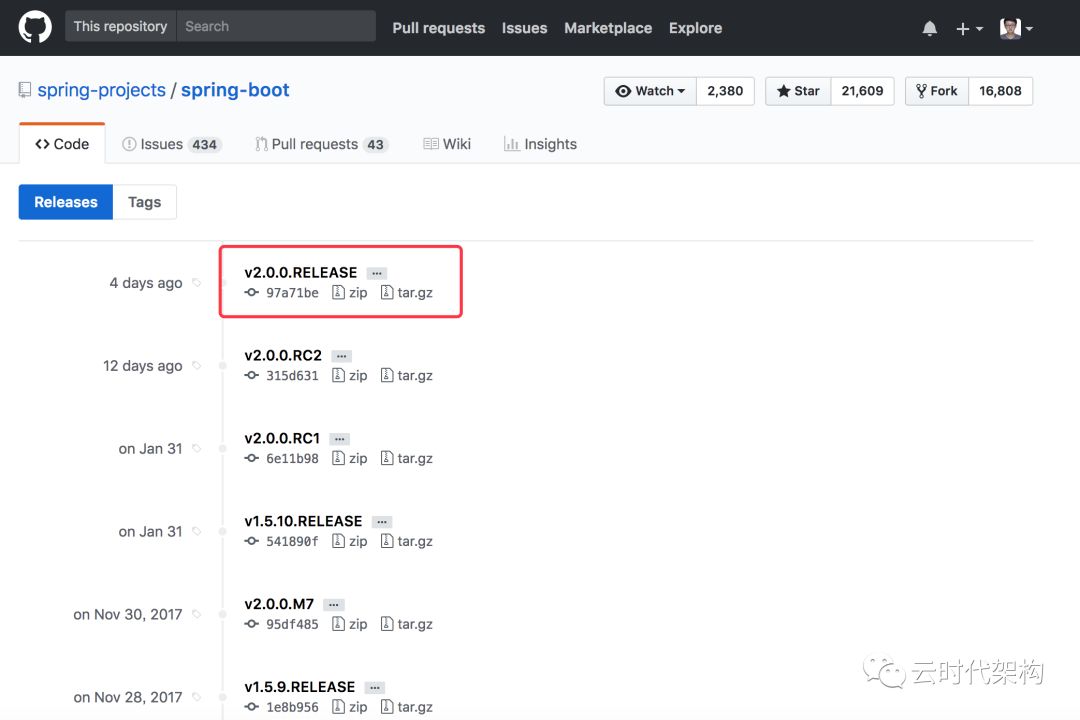This screenshot has height=720, width=1080.
Task: Download v2.0.0.RELEASE tar.gz archive
Action: (x=406, y=293)
